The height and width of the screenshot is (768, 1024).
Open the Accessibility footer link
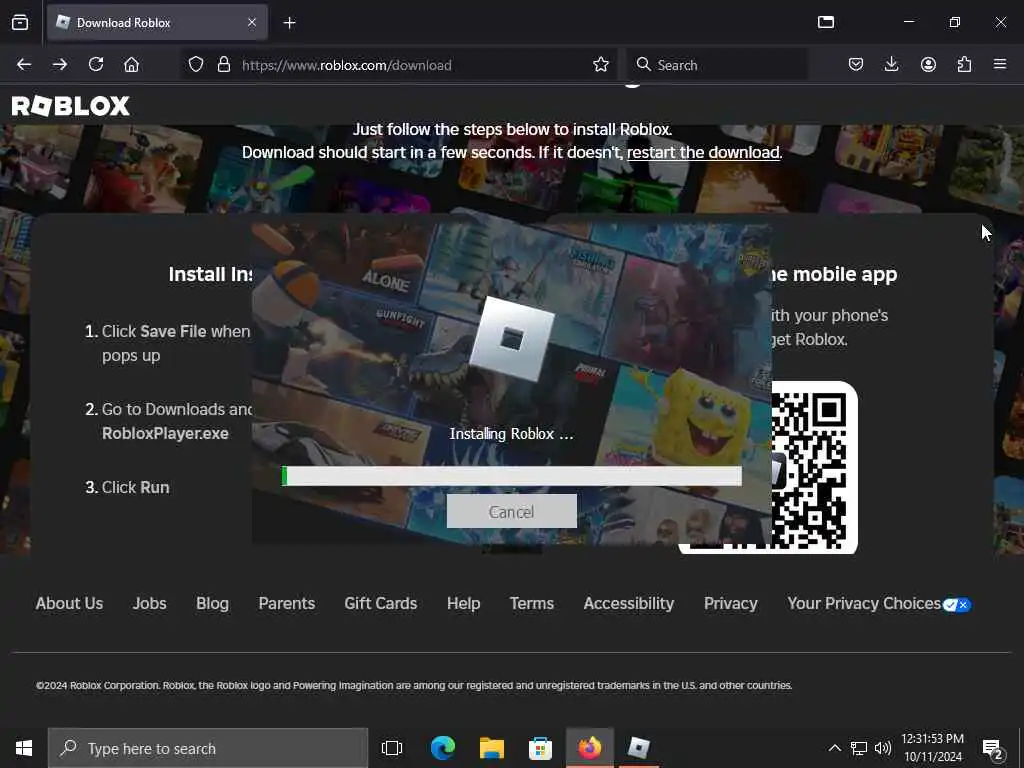pos(629,603)
